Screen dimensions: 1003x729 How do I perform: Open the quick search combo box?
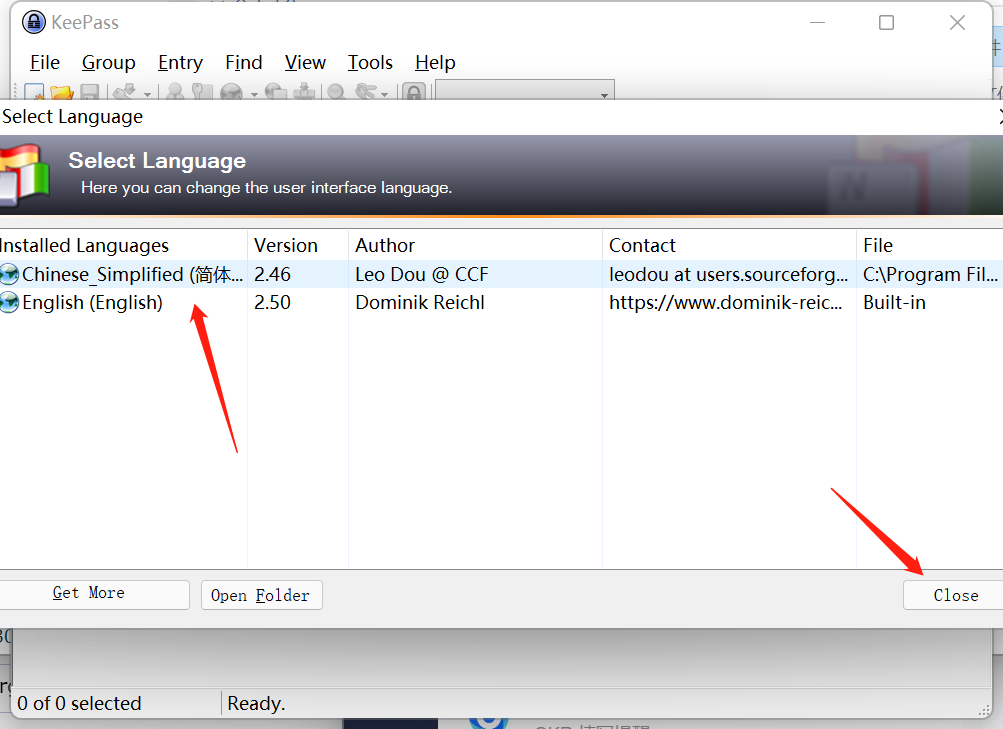coord(525,90)
